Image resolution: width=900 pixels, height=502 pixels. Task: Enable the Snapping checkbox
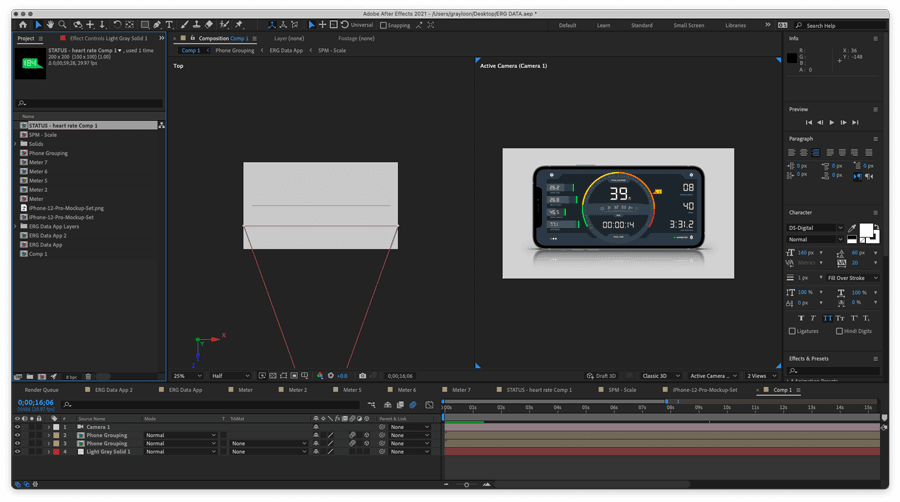(383, 25)
